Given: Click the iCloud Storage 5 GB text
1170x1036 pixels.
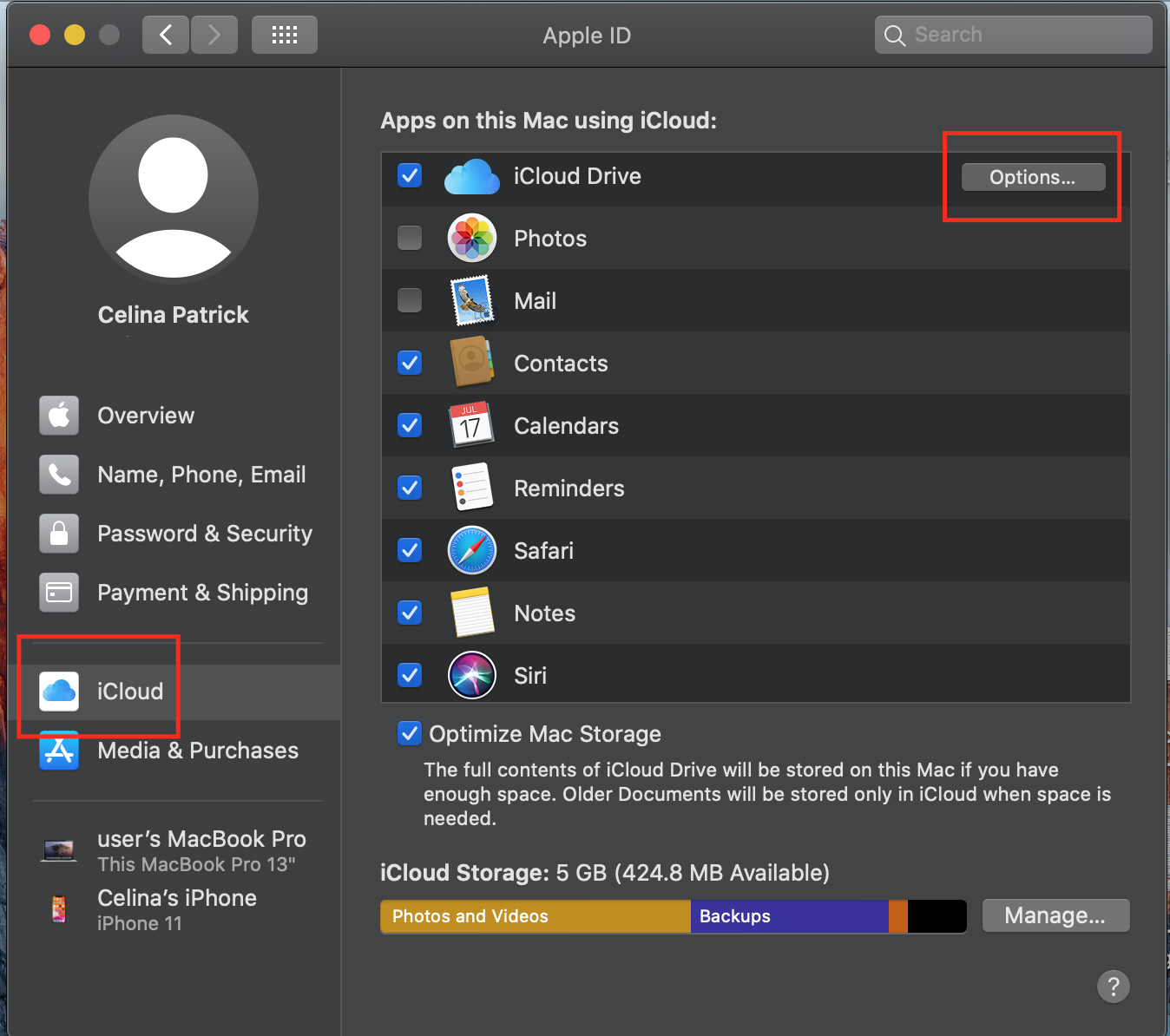Looking at the screenshot, I should tap(605, 873).
